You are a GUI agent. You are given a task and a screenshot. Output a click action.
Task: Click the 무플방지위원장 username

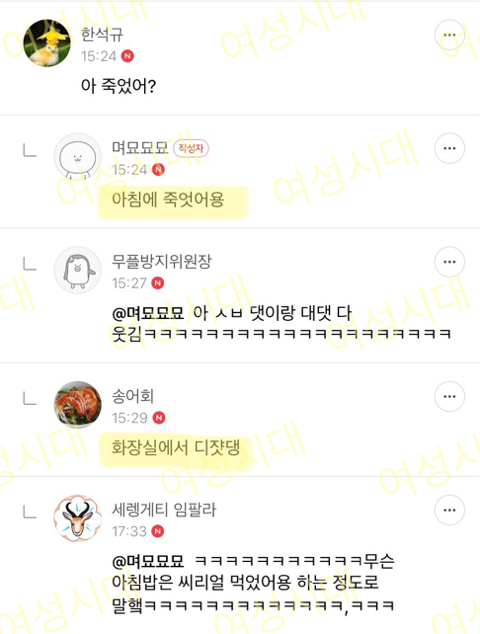click(x=162, y=262)
